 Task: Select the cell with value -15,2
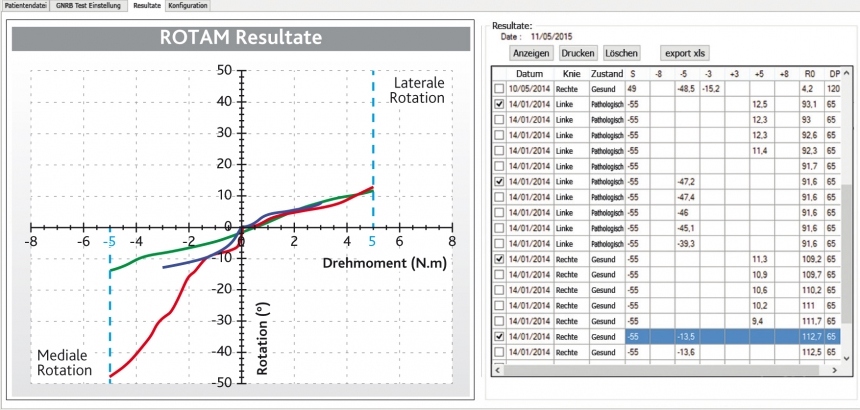click(x=712, y=89)
